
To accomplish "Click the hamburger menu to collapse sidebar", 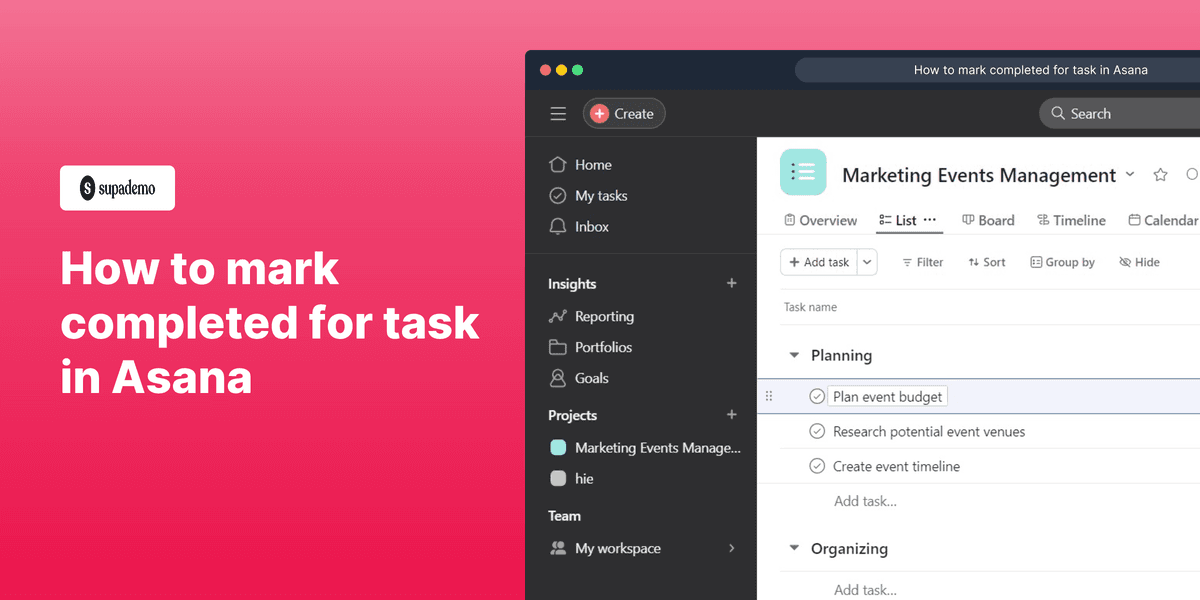I will tap(558, 113).
